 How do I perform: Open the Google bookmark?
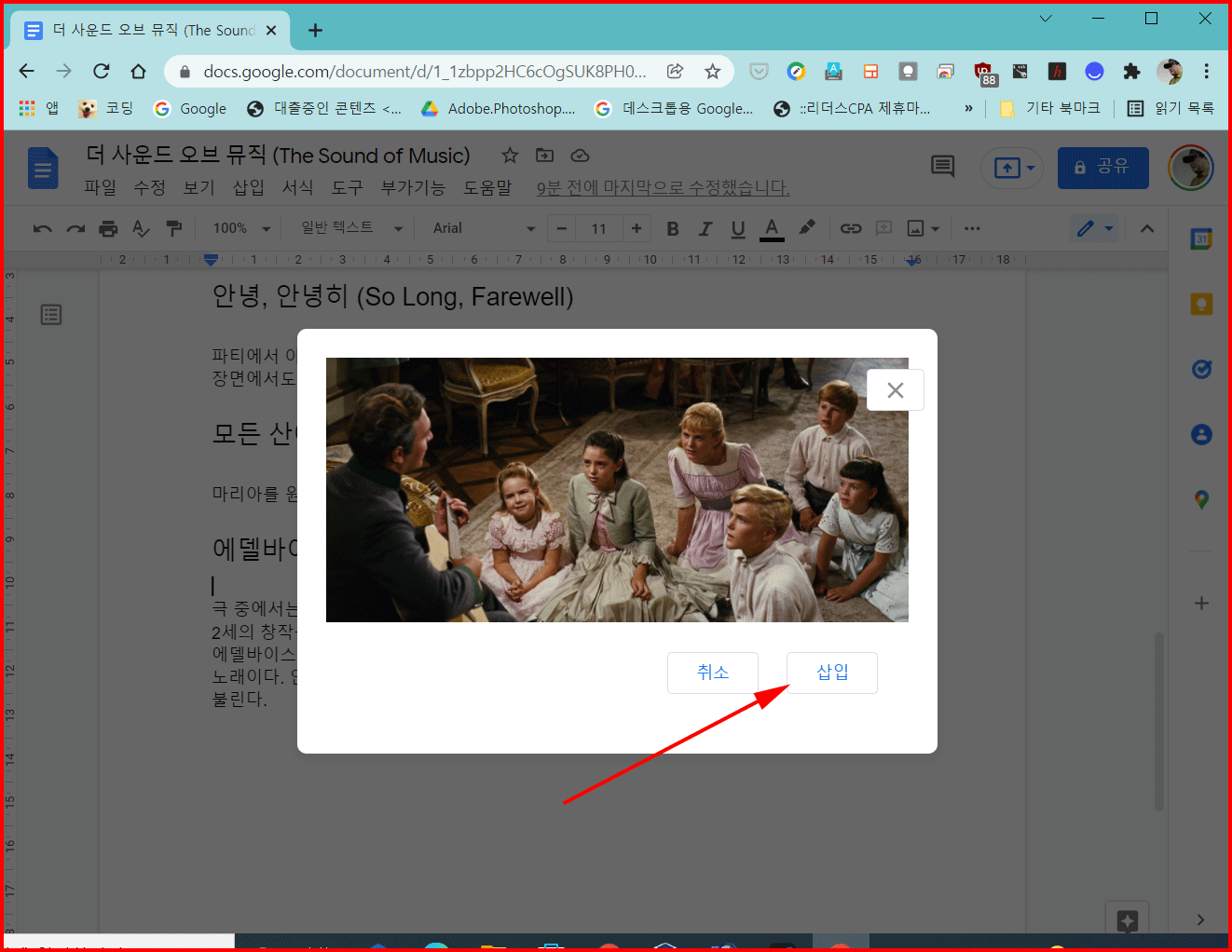tap(190, 109)
